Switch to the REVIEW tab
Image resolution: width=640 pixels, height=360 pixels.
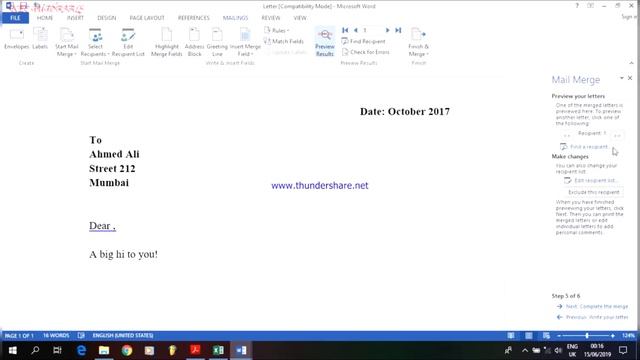point(271,18)
